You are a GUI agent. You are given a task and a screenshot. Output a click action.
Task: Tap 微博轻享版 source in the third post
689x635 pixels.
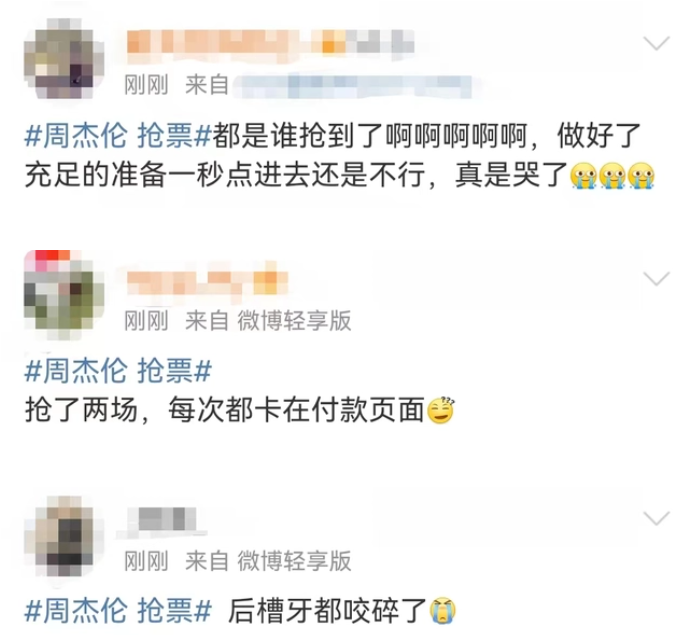(294, 561)
